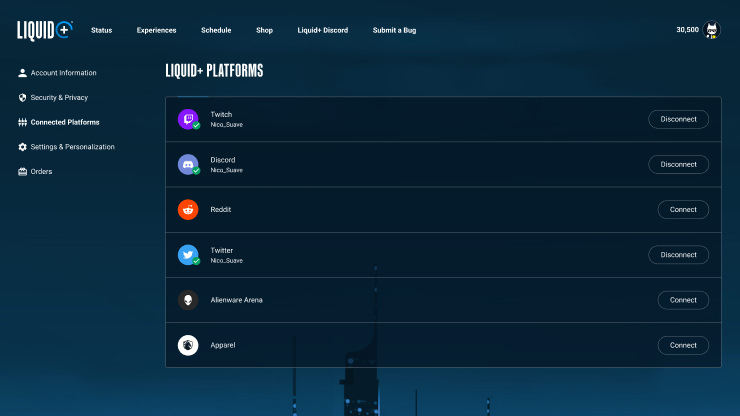Click the Nico_Suave name under Twitter
The width and height of the screenshot is (740, 416).
pos(227,261)
